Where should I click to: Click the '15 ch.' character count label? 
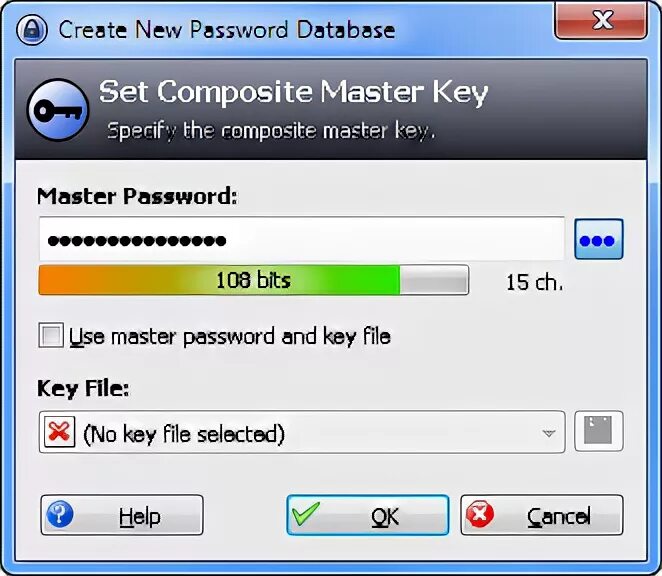(534, 282)
